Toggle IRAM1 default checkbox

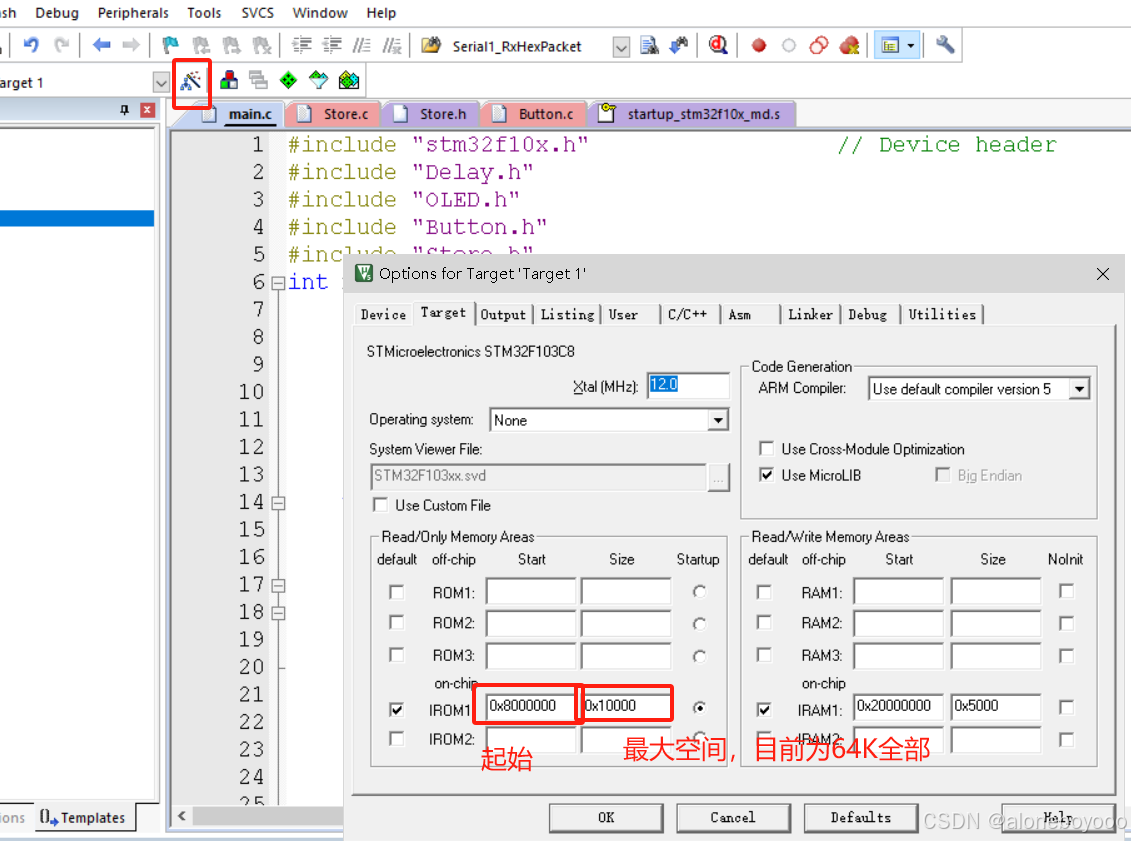pos(764,710)
